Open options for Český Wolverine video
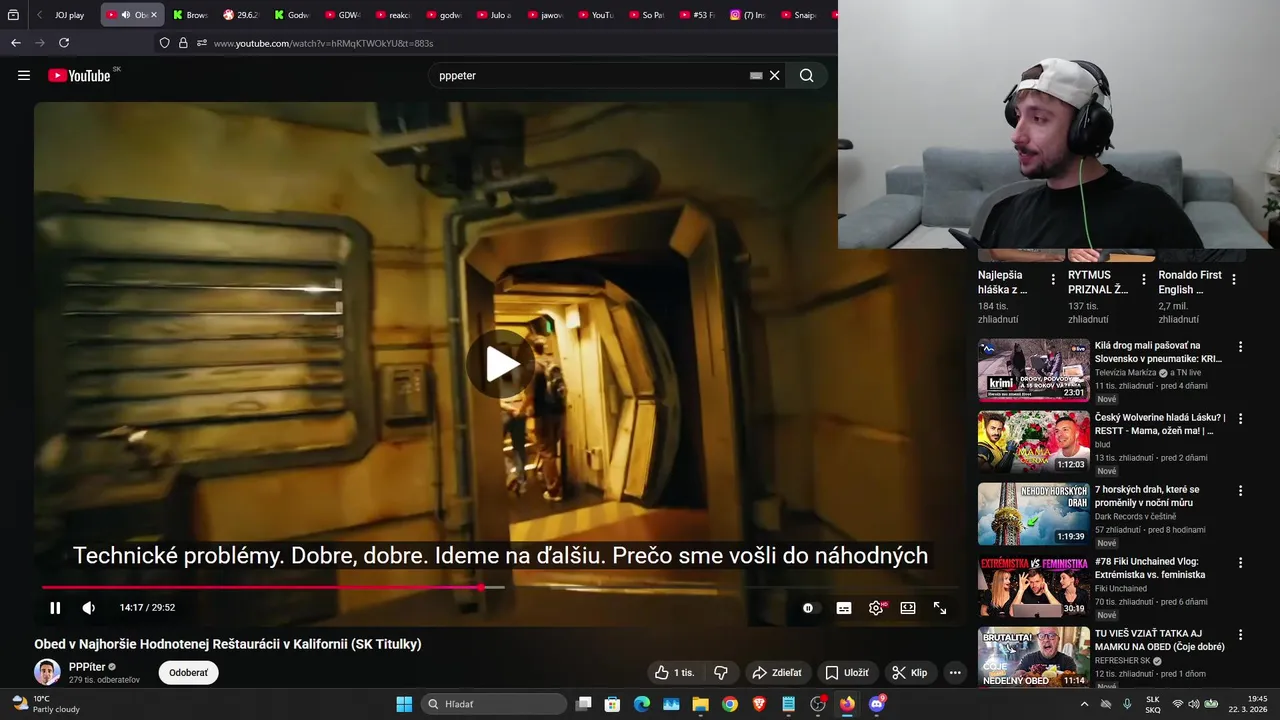 point(1240,418)
